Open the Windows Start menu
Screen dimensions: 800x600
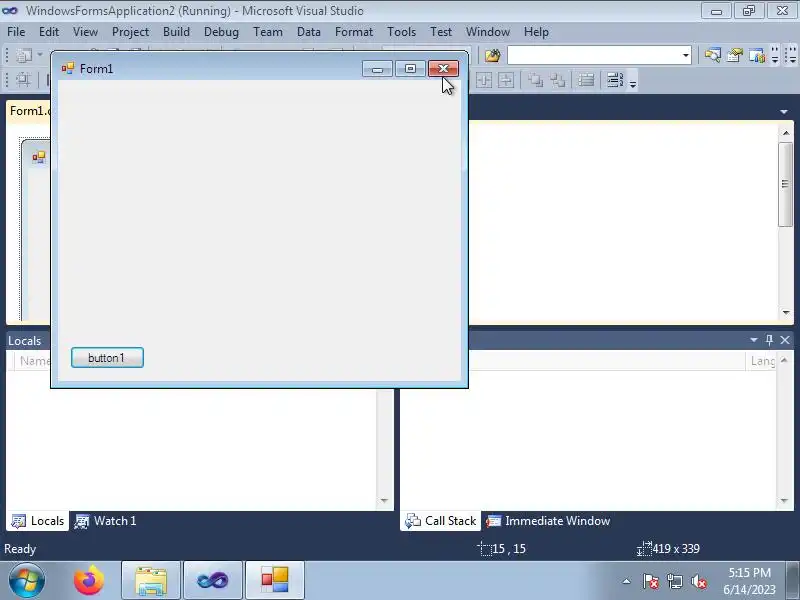tap(26, 581)
